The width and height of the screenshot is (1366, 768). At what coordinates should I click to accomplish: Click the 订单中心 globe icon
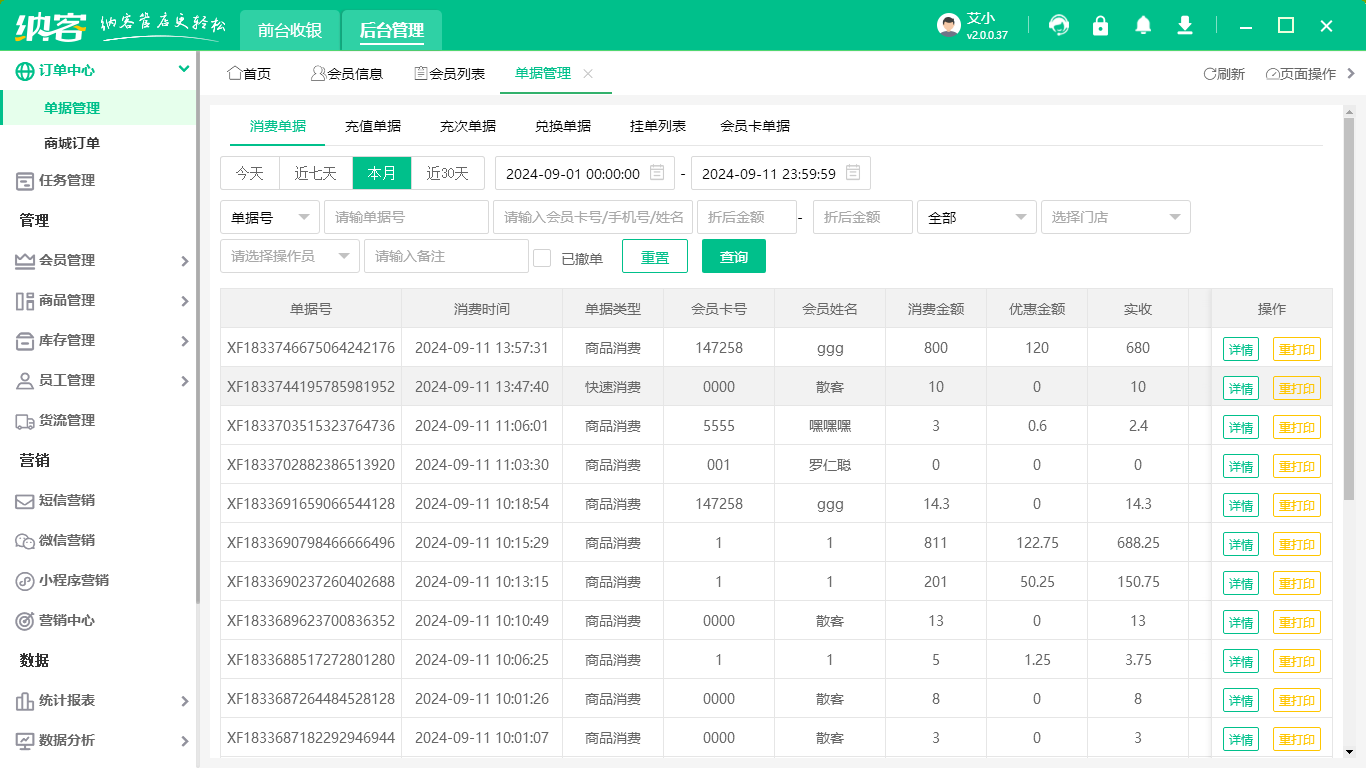(25, 70)
